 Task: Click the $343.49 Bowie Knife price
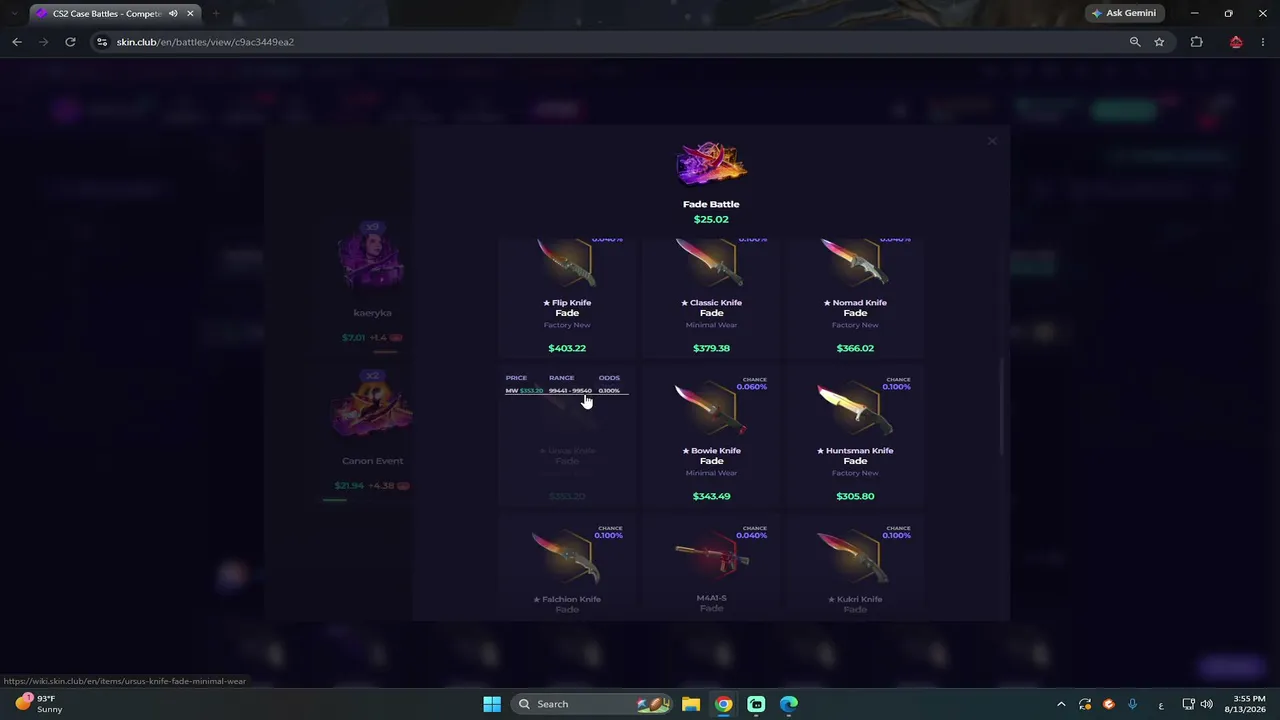(x=711, y=496)
